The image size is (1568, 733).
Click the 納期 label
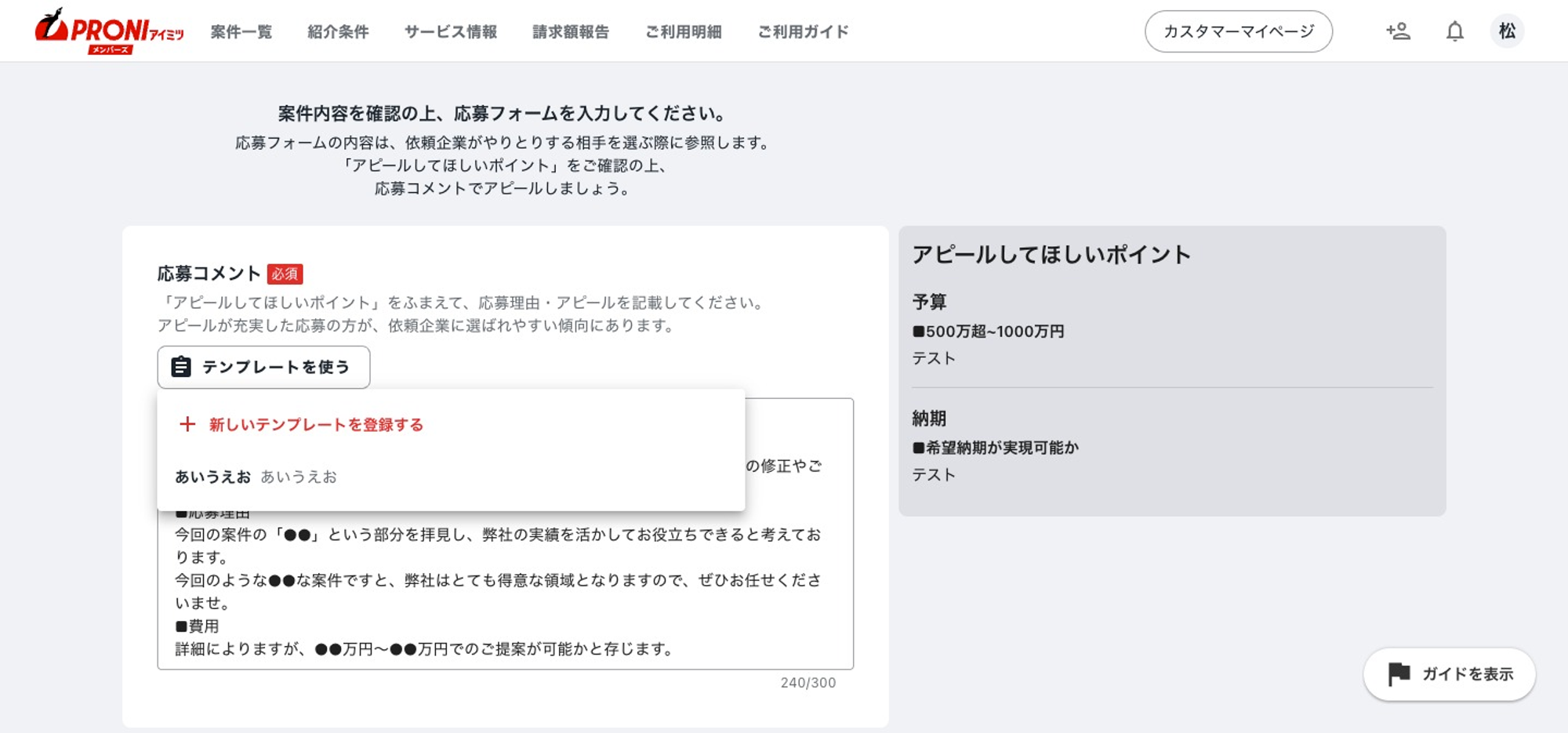tap(929, 419)
